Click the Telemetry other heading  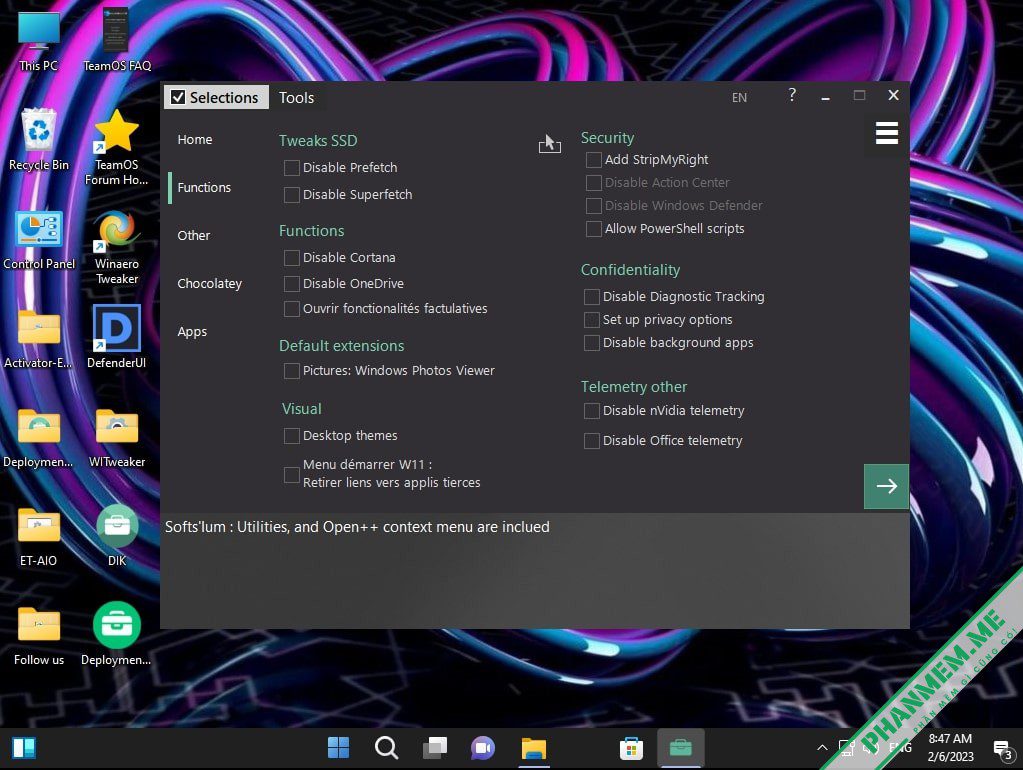[634, 386]
